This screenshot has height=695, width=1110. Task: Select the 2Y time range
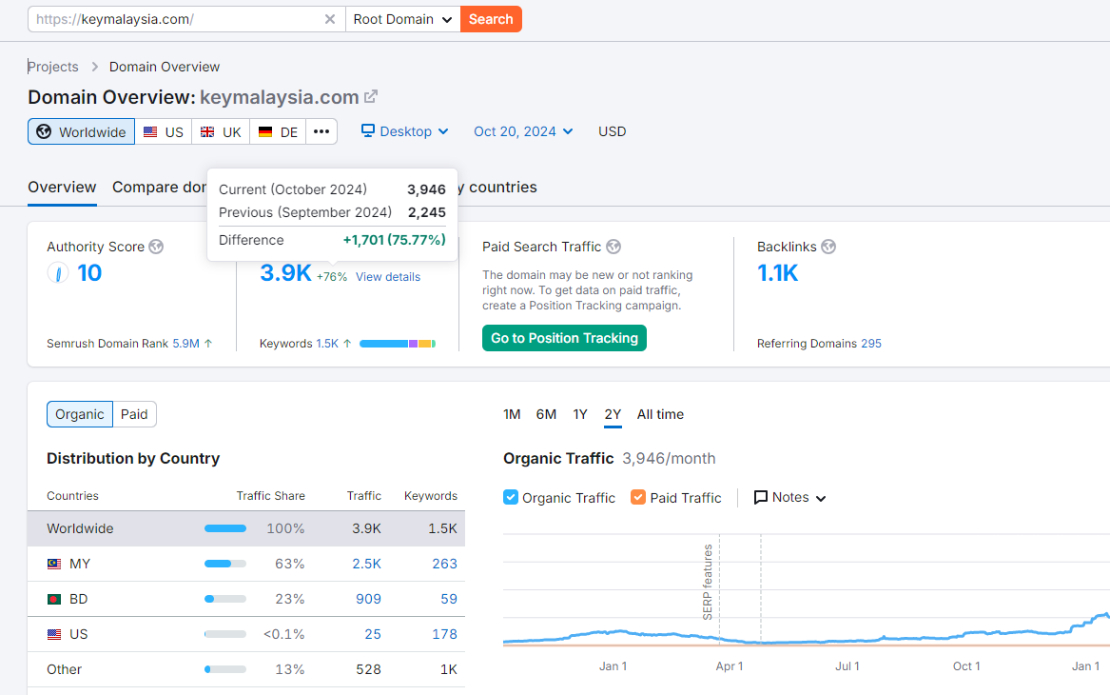(x=613, y=414)
